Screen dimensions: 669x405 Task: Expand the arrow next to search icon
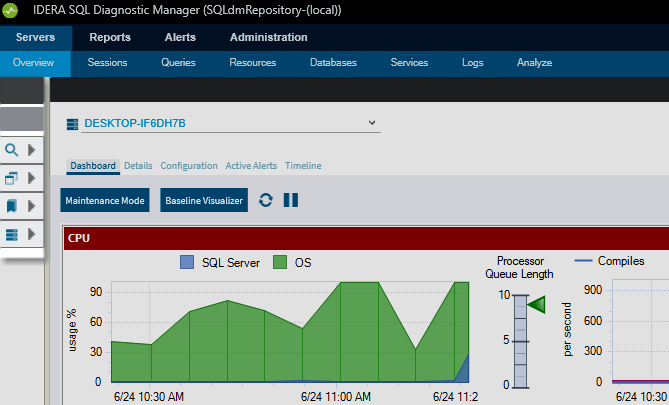(32, 150)
